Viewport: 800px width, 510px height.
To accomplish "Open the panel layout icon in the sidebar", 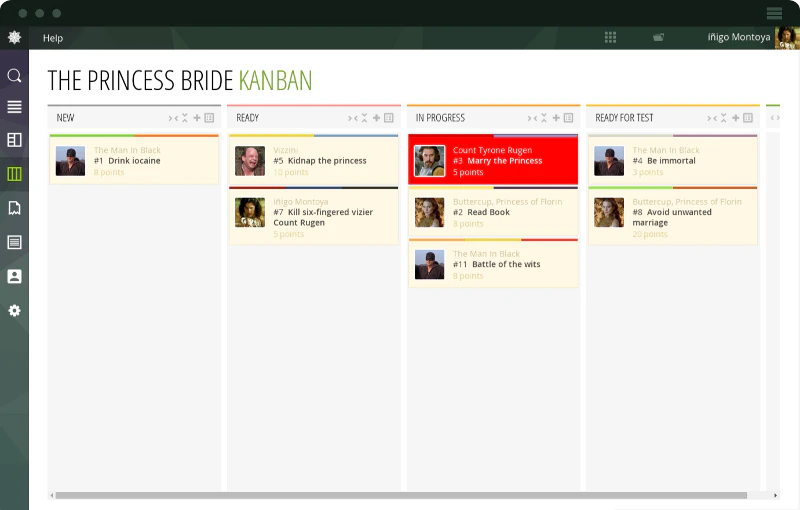I will (14, 140).
